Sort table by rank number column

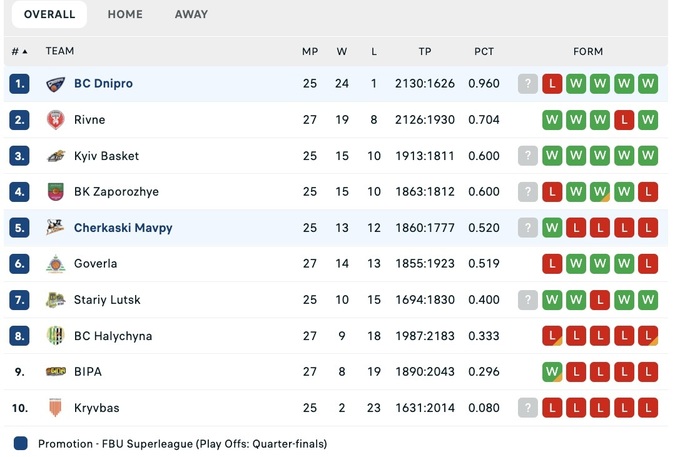click(x=19, y=51)
